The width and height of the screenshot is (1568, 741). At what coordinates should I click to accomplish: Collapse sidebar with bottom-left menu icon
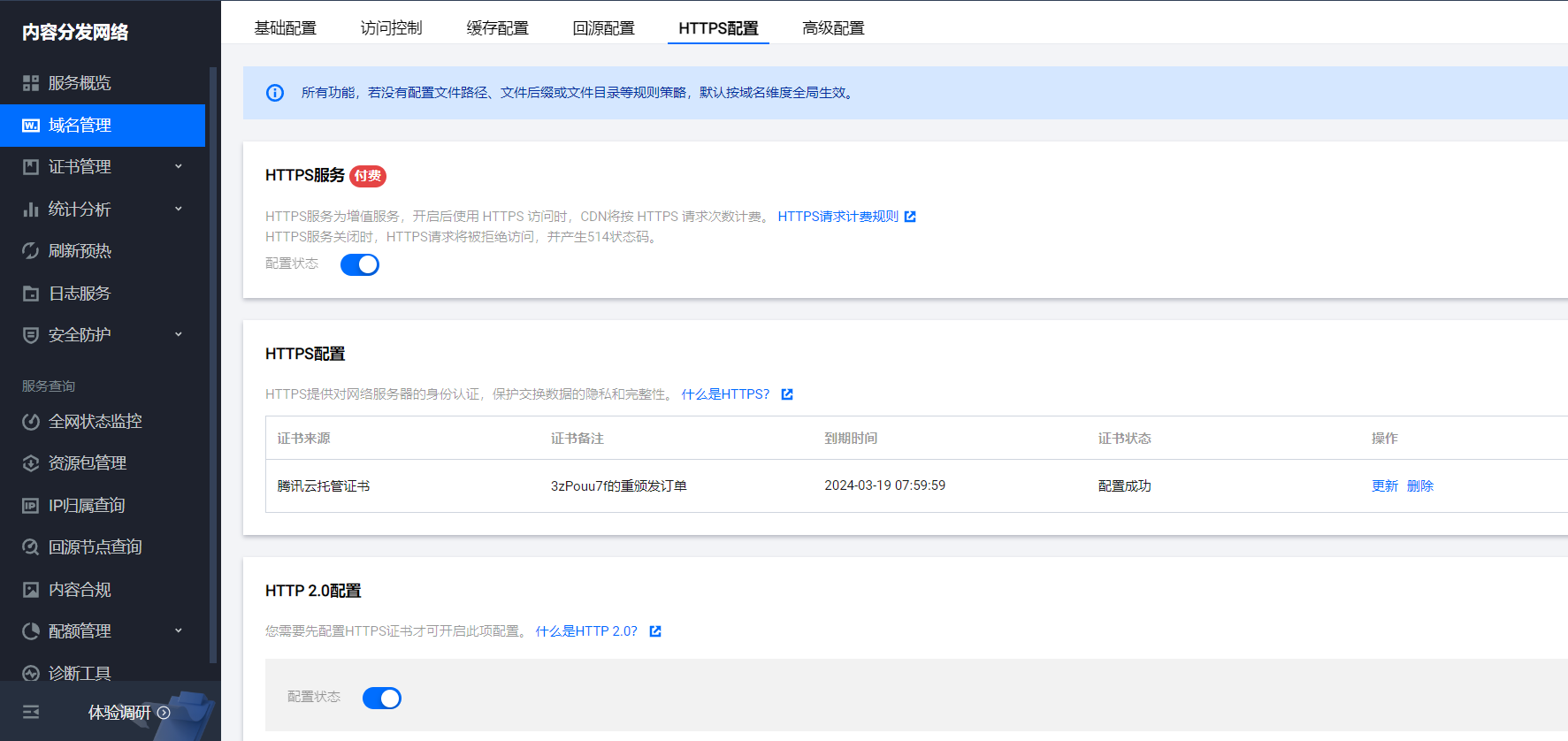(x=31, y=712)
